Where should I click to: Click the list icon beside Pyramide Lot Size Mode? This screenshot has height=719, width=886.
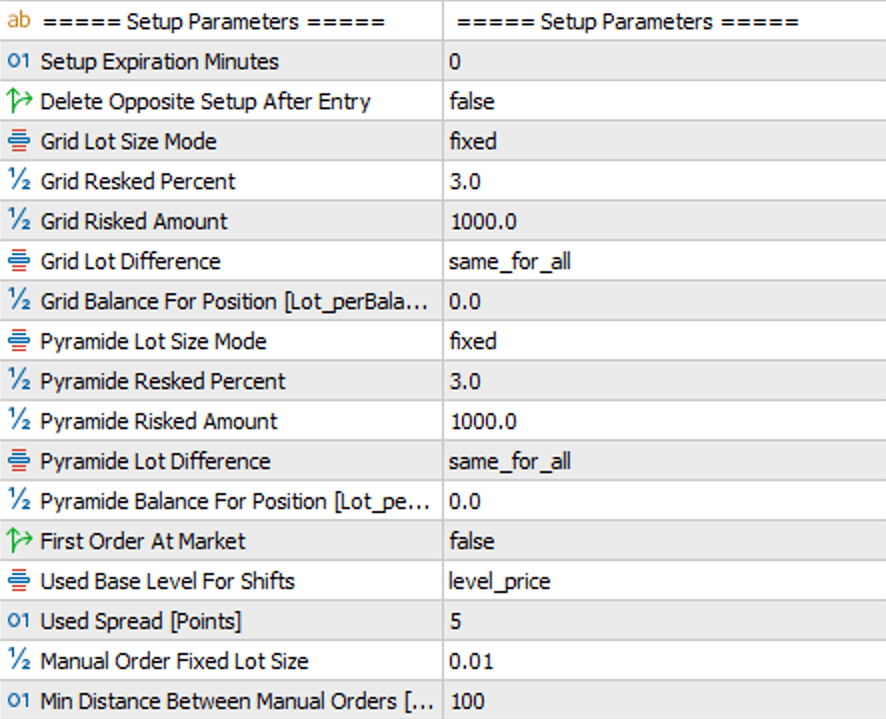coord(20,341)
